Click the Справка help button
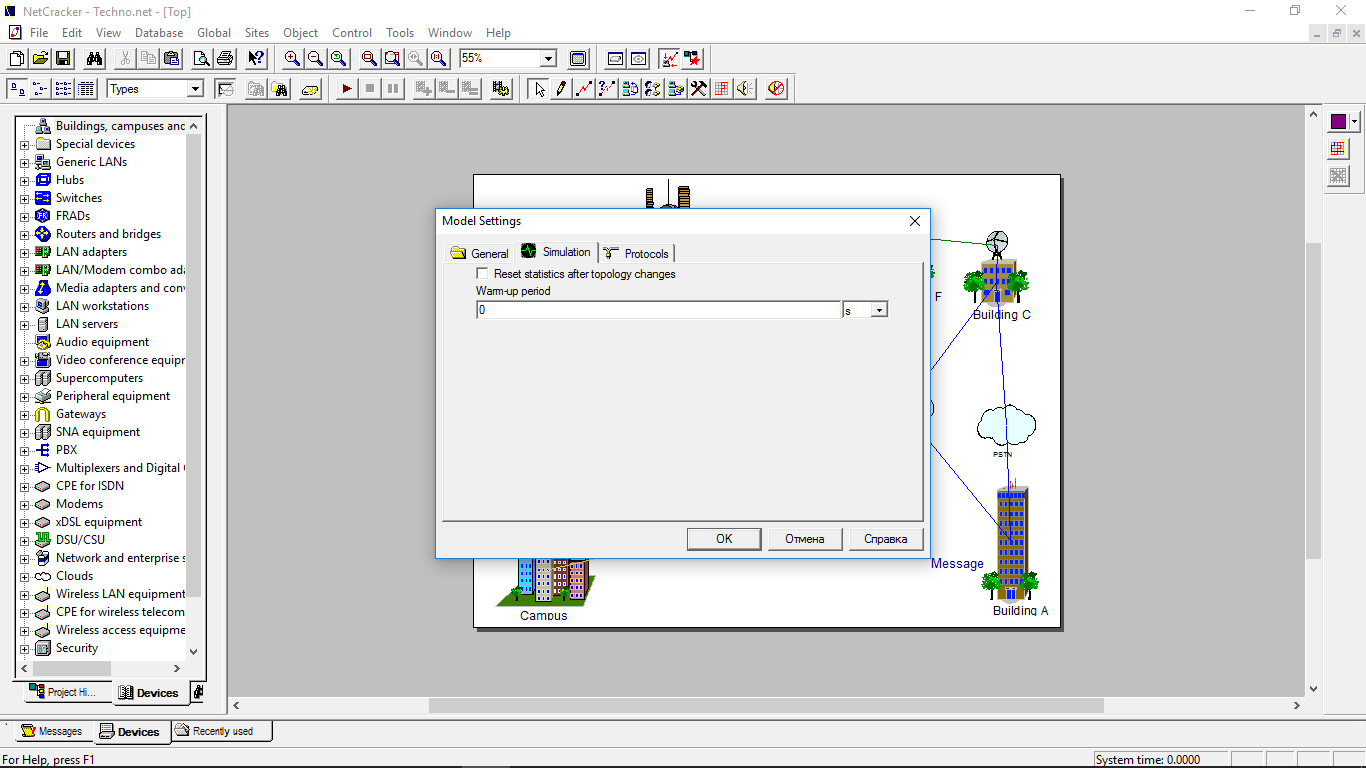Viewport: 1366px width, 768px height. [886, 539]
